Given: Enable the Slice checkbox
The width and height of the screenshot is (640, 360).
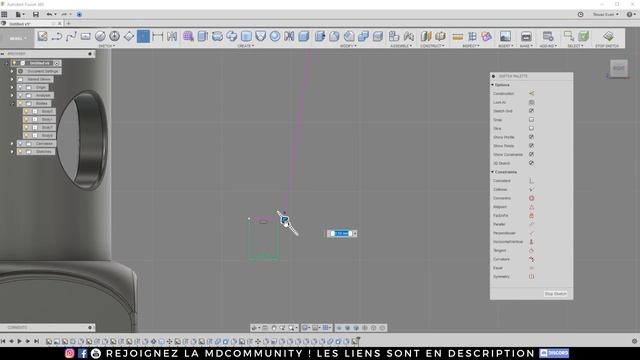Looking at the screenshot, I should tap(531, 129).
